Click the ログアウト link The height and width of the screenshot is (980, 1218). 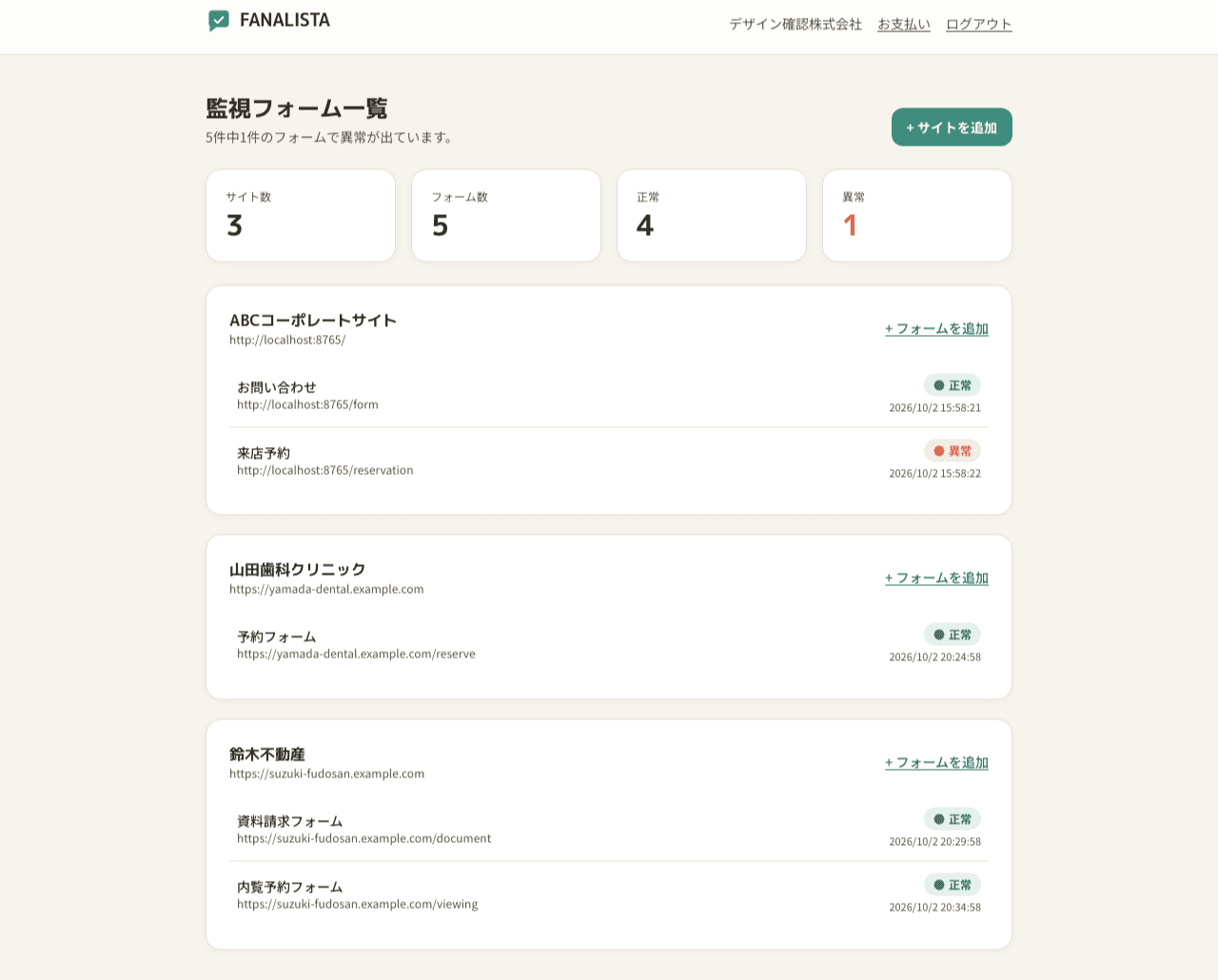click(979, 24)
